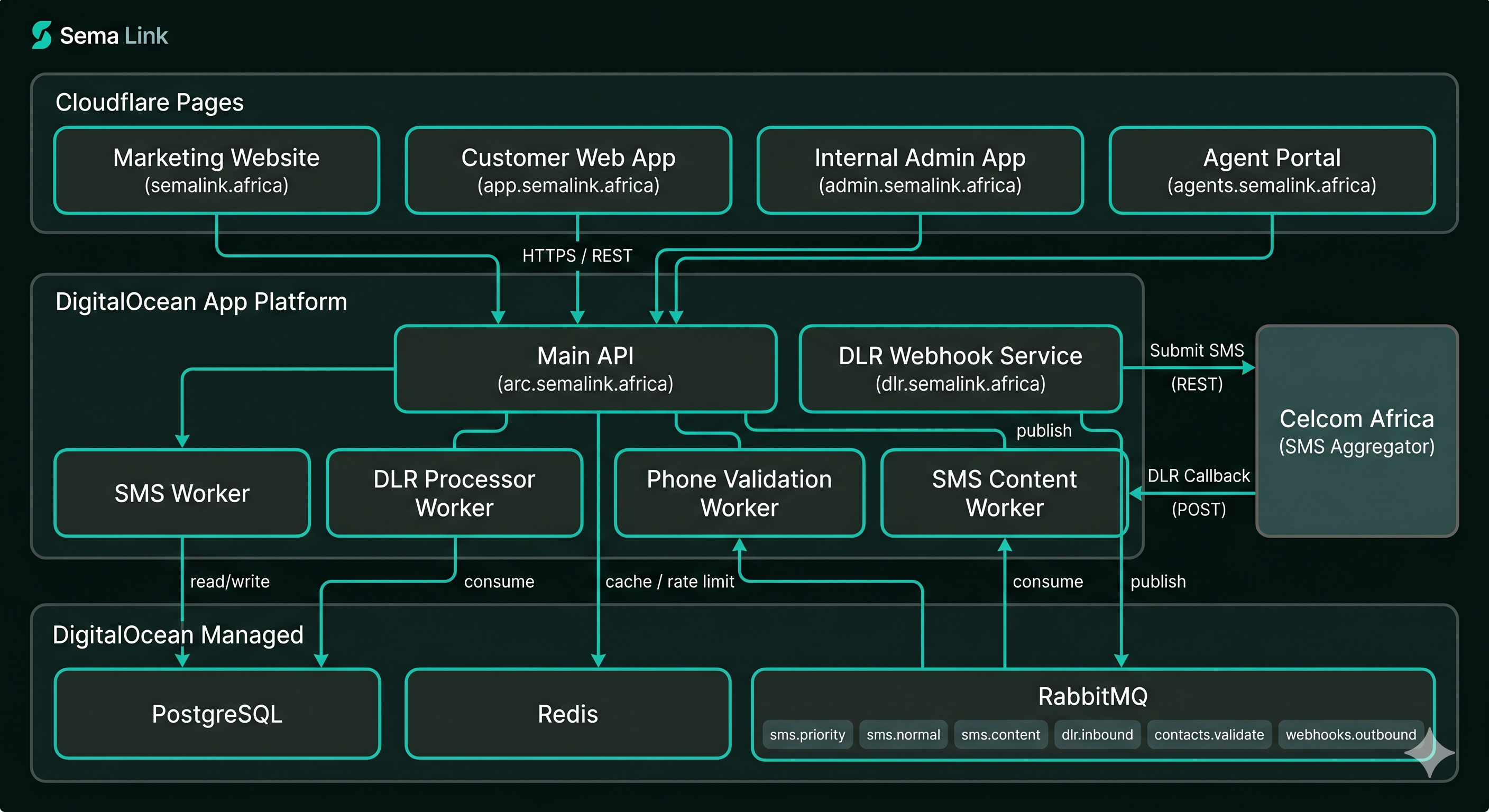This screenshot has height=812, width=1489.
Task: Select the Customer Web App box
Action: [568, 171]
